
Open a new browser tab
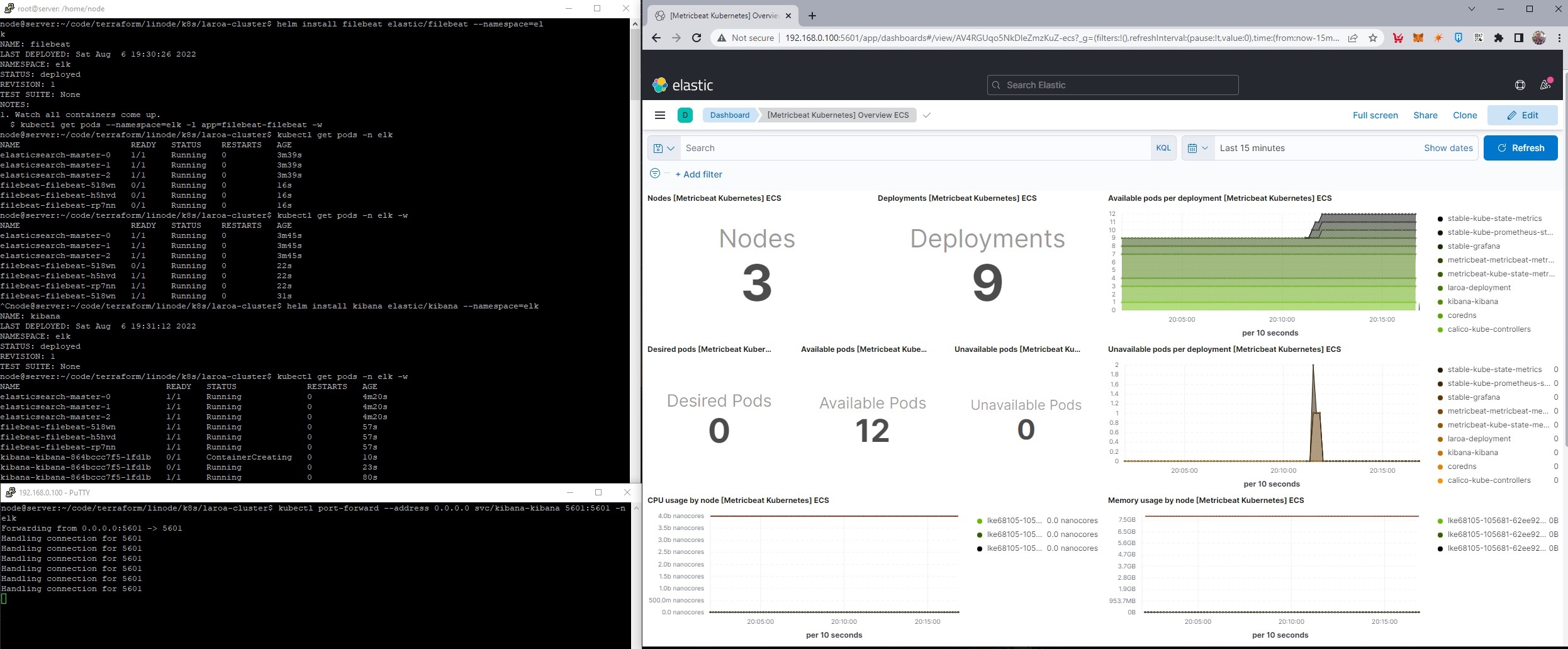pos(812,16)
